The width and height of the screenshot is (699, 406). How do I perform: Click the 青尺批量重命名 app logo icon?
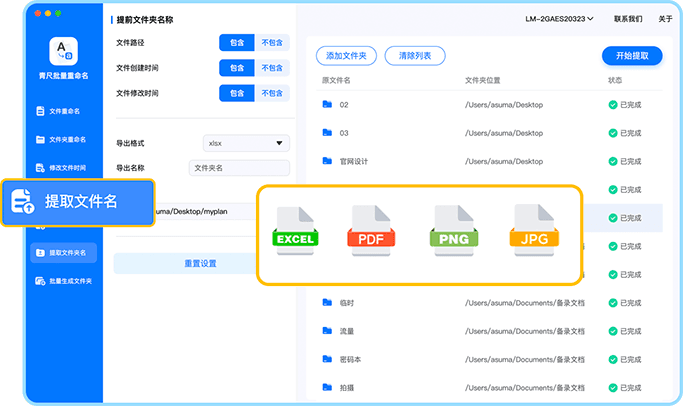(62, 52)
